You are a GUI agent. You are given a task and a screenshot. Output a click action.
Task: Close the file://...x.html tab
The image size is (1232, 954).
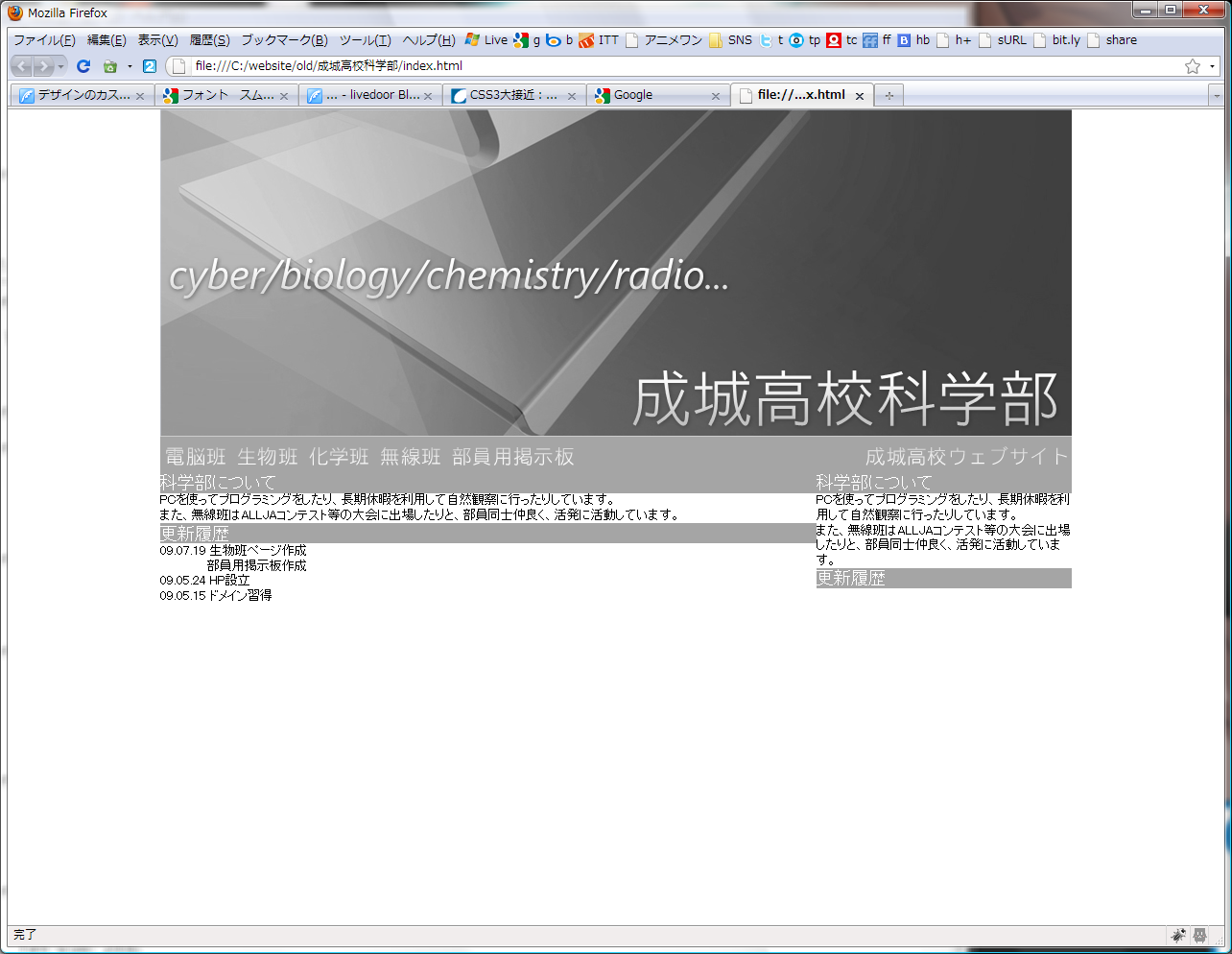860,96
